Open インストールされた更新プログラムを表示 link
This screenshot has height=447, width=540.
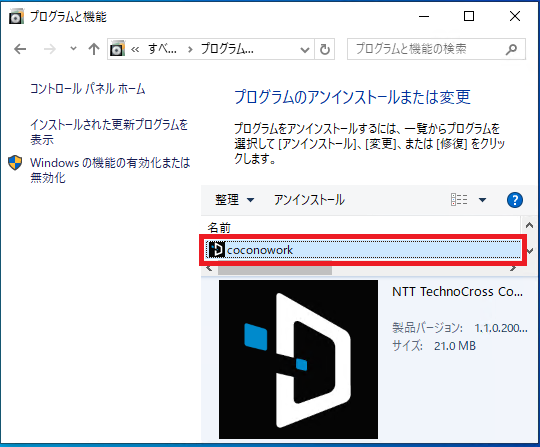coord(109,132)
